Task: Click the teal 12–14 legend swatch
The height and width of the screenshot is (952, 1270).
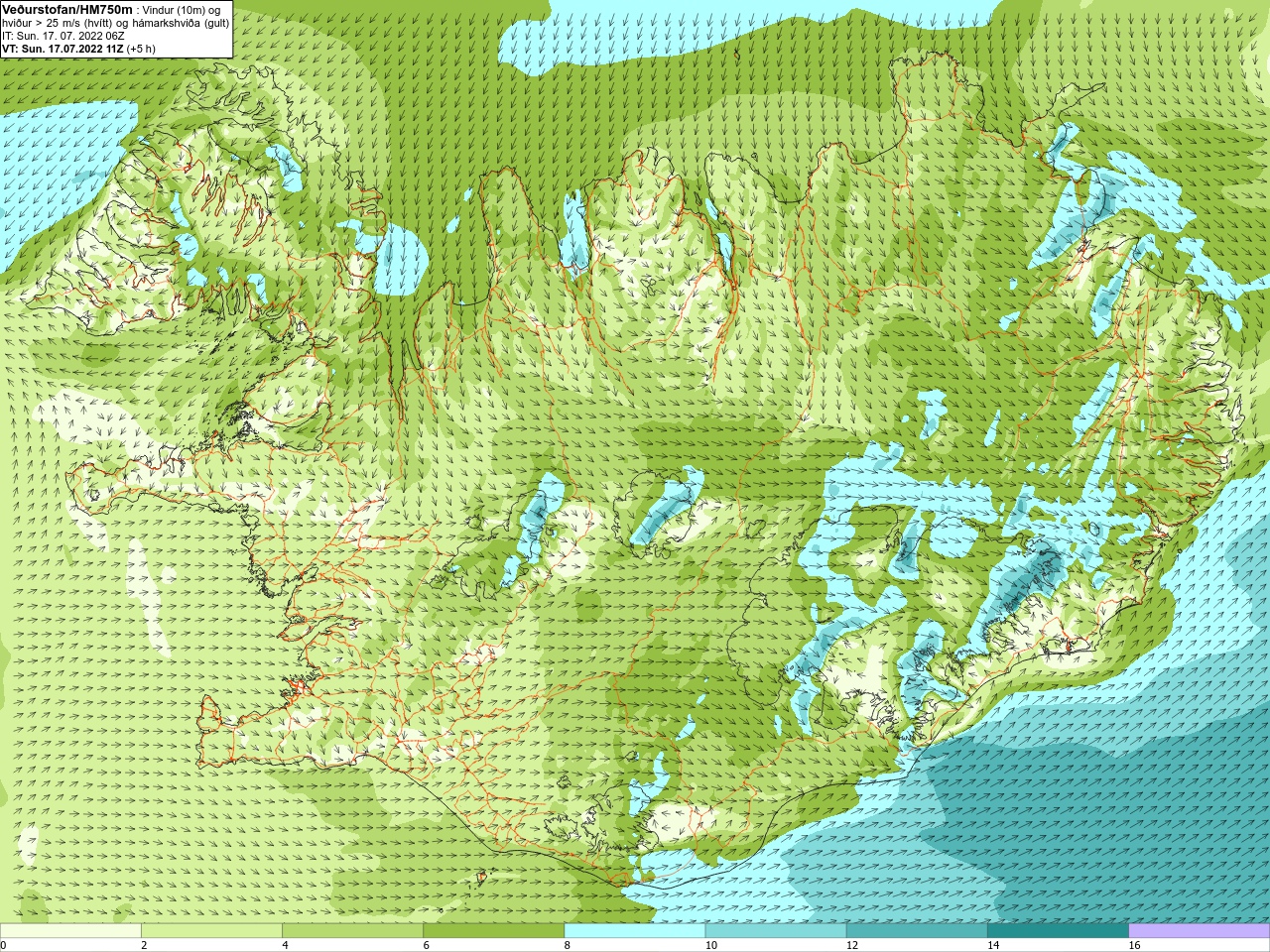Action: [917, 930]
